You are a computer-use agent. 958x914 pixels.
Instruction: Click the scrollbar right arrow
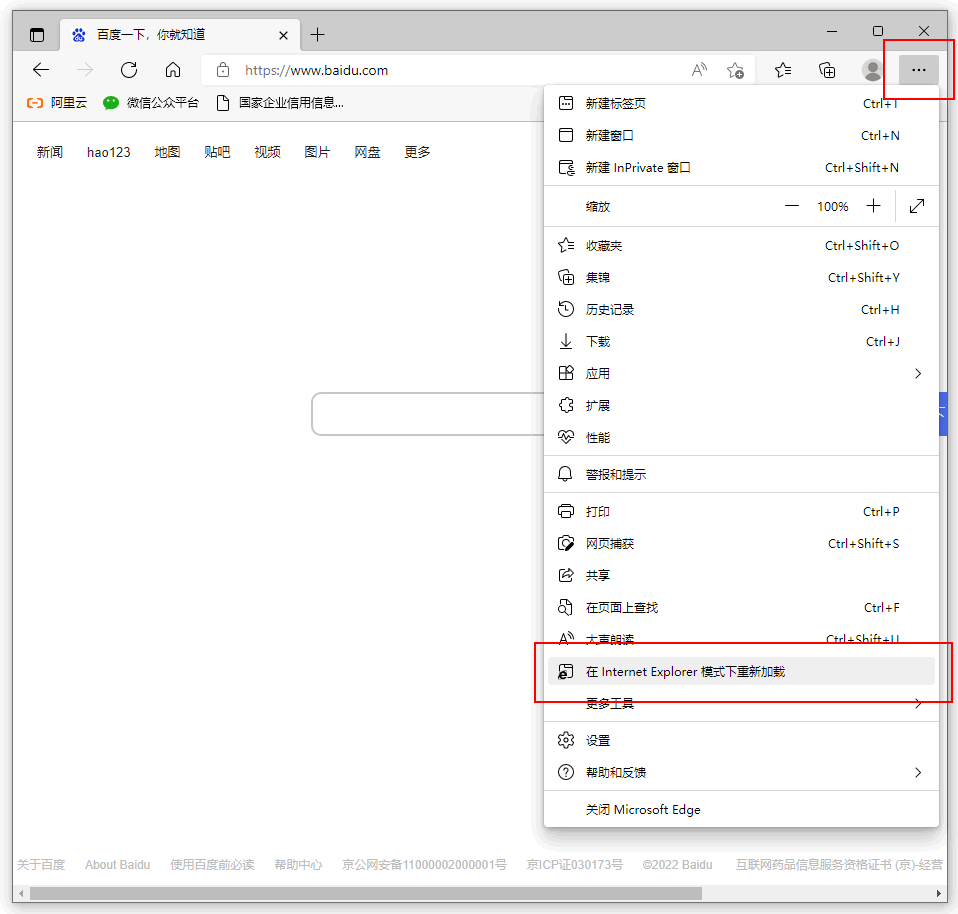(x=939, y=894)
